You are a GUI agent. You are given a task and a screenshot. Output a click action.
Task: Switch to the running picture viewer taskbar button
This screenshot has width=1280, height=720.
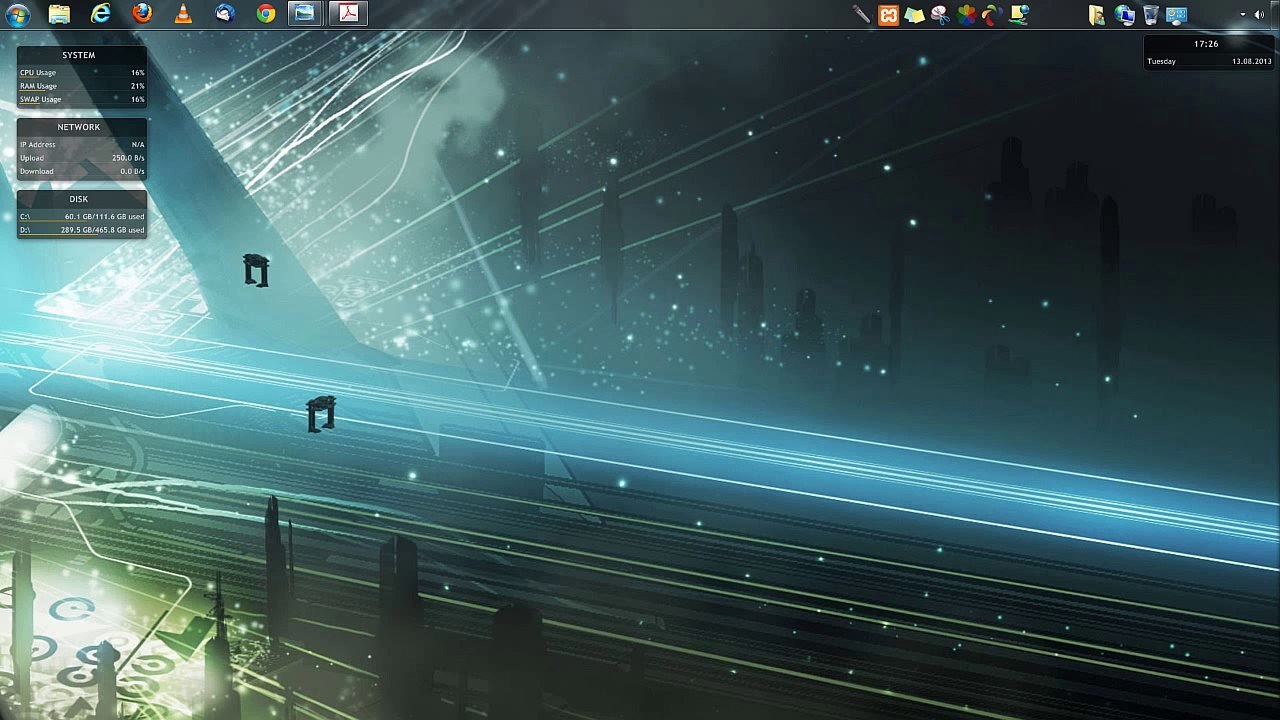click(x=305, y=13)
